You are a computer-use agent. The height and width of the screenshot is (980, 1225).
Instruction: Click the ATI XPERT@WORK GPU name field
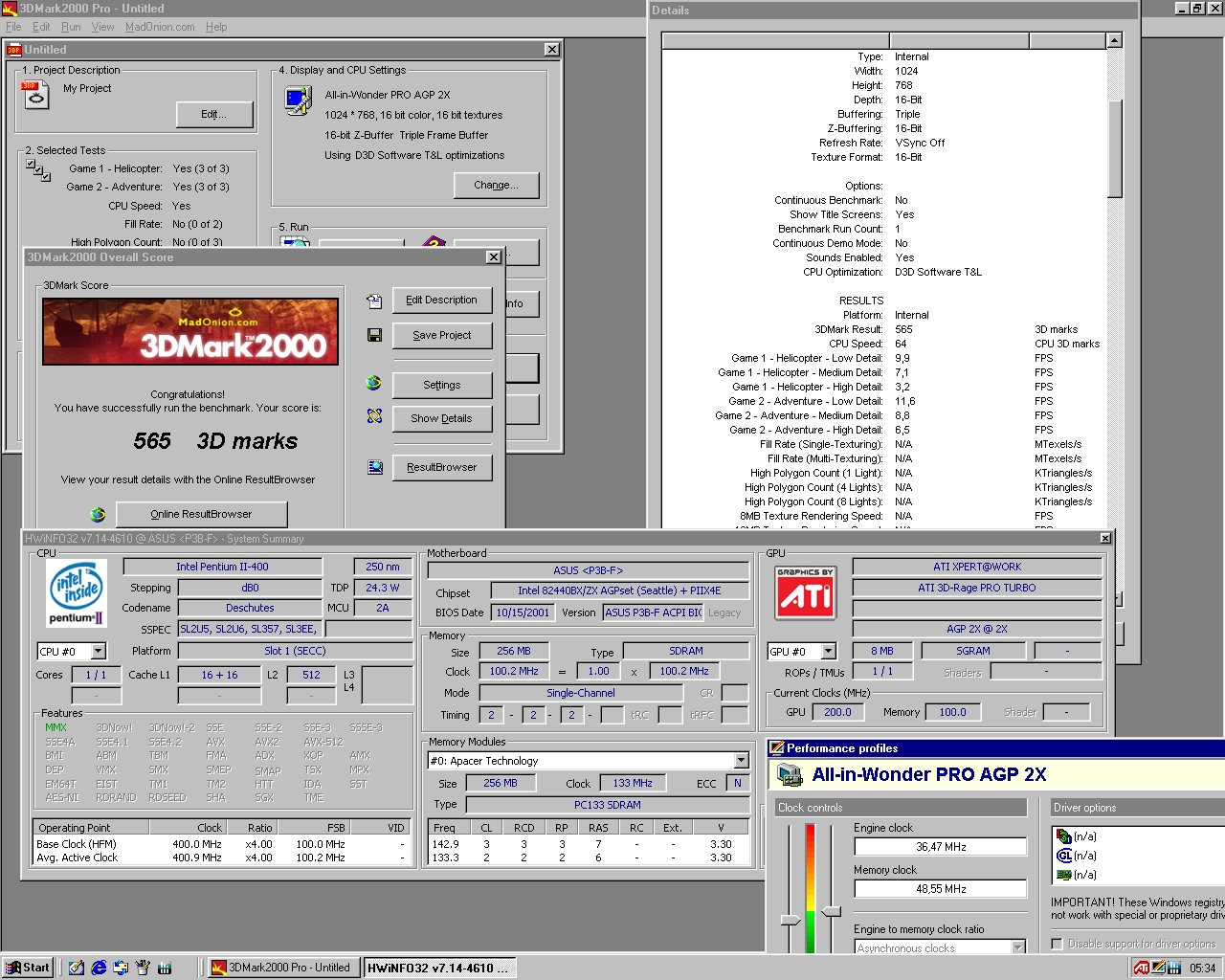977,567
